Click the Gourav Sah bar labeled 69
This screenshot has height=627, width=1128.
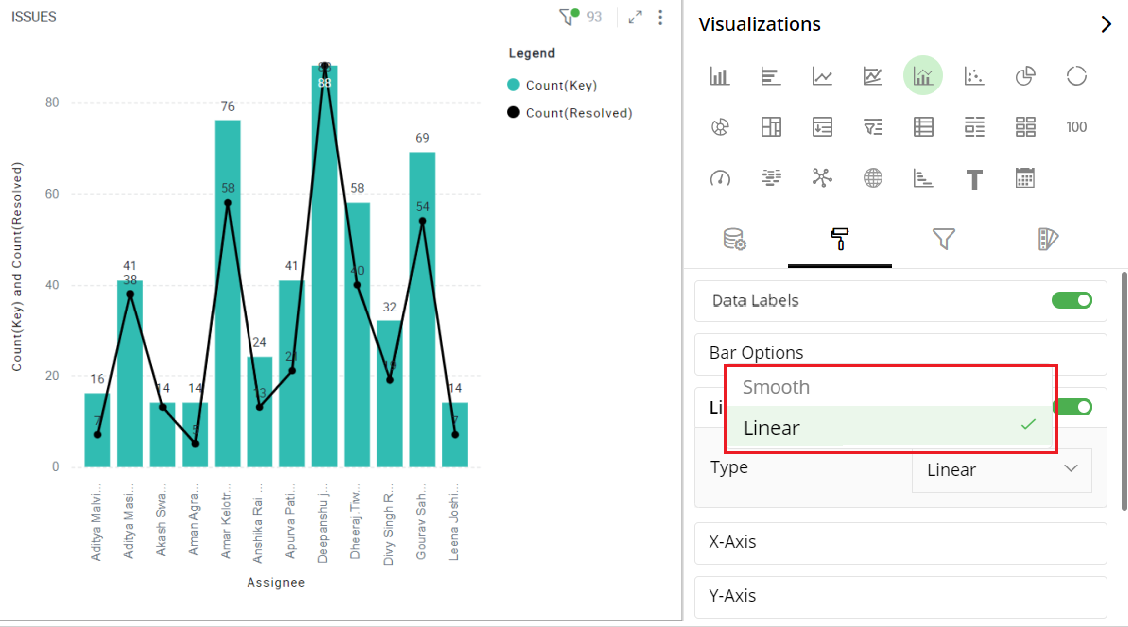[x=422, y=309]
